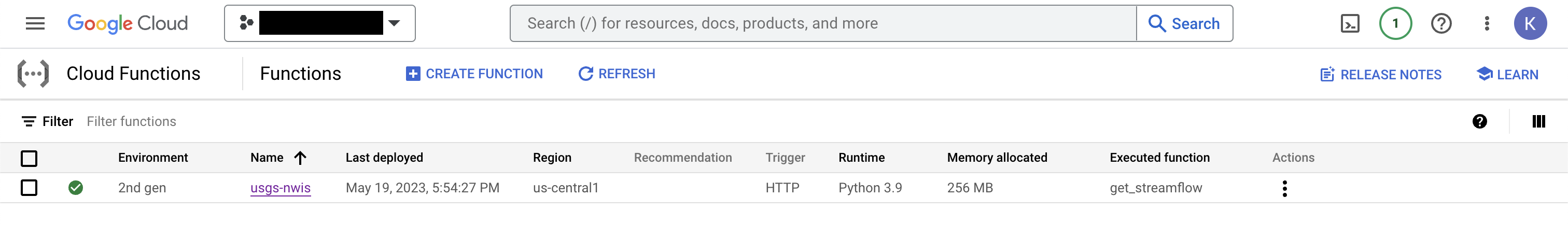Open the help question mark menu

pos(1441,24)
